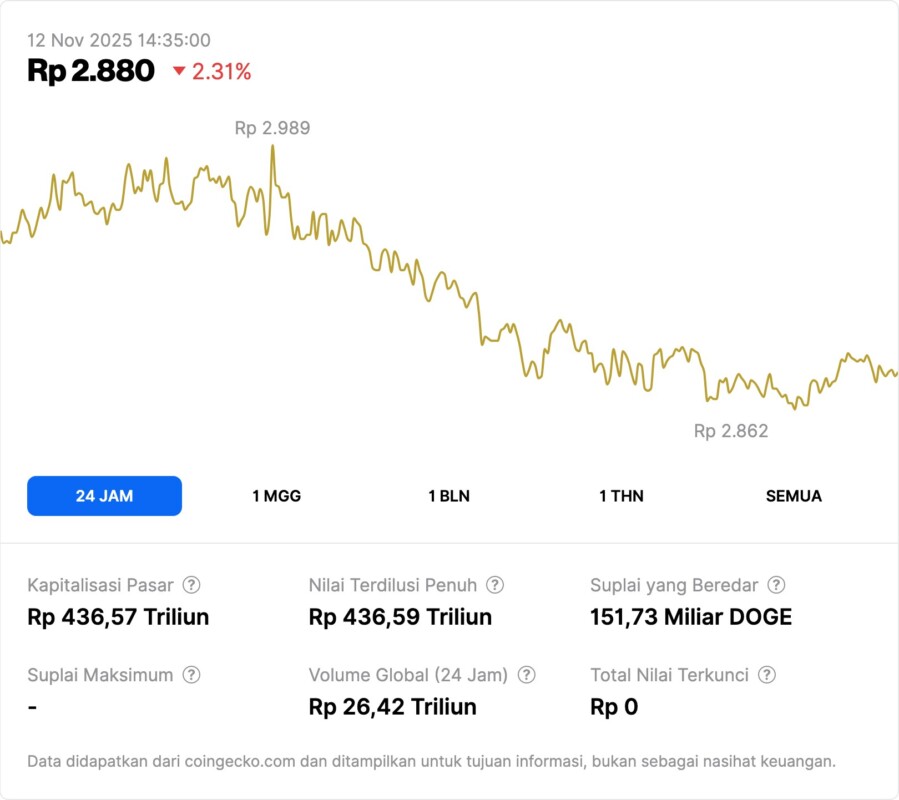899x800 pixels.
Task: Show the Total Nilai Terkunci help icon
Action: pos(767,675)
